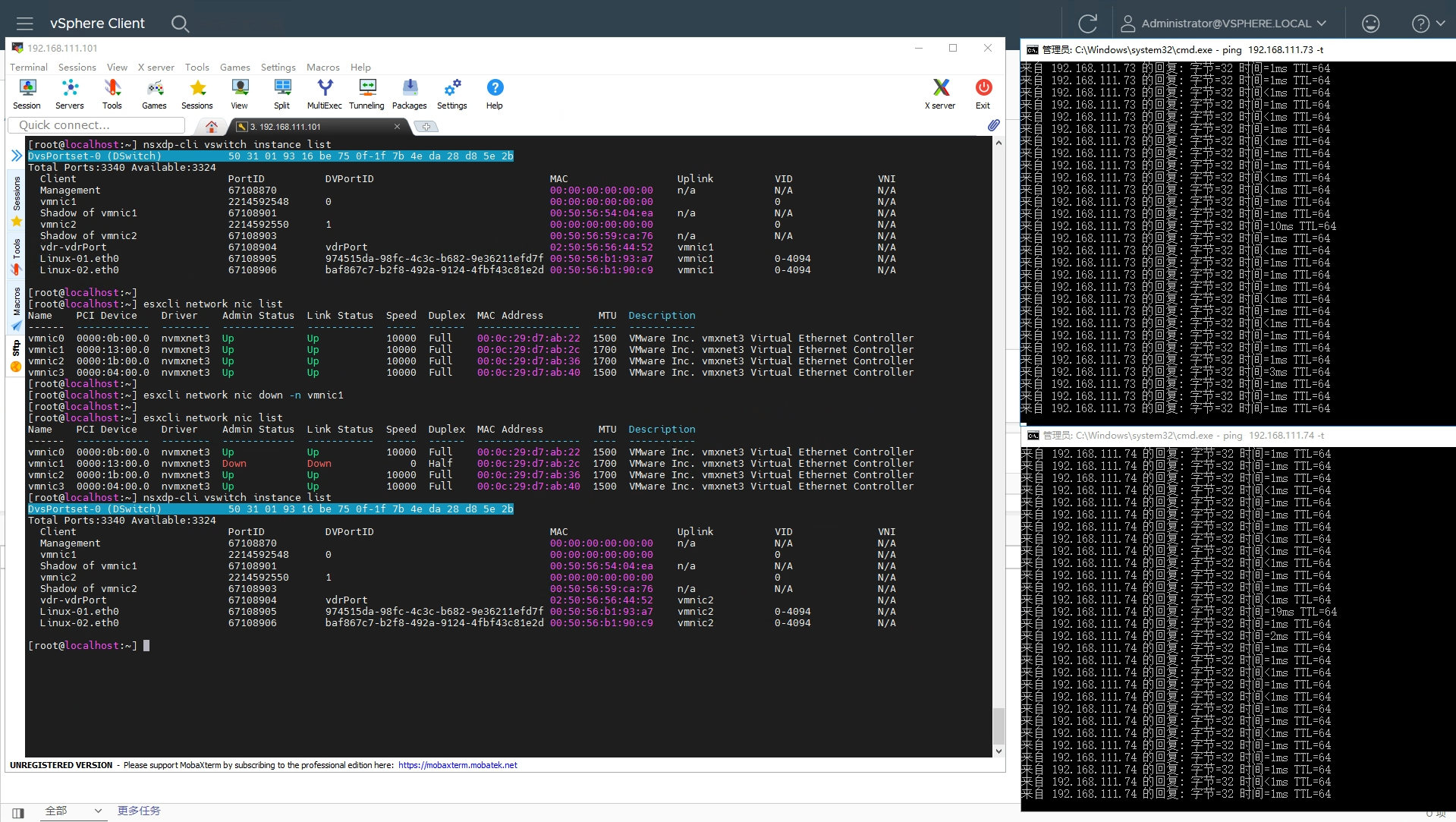Screen dimensions: 1456x822
Task: Expand the MobaXterm sidebar with the double arrow
Action: (17, 156)
